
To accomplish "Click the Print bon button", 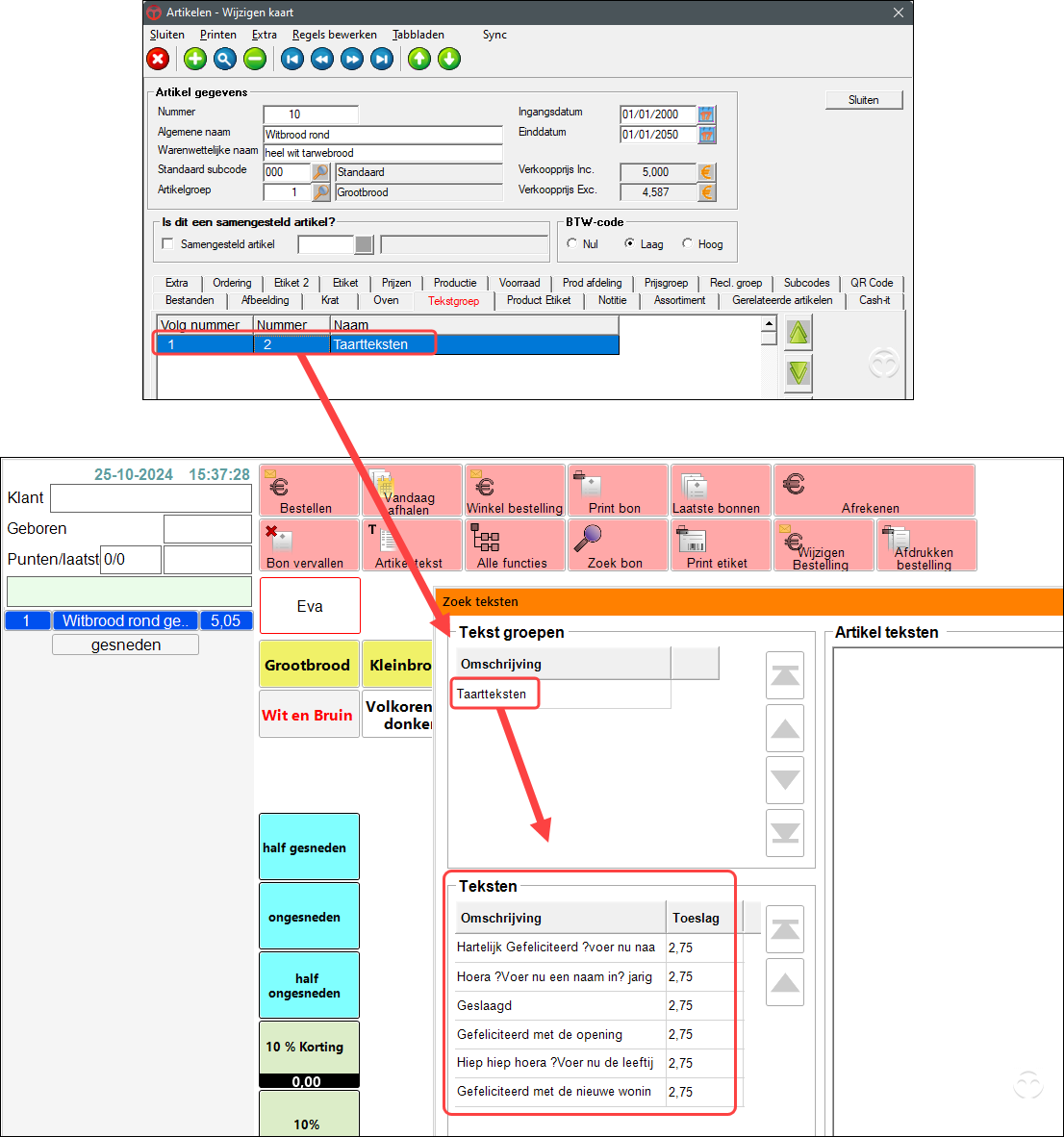I will point(618,491).
